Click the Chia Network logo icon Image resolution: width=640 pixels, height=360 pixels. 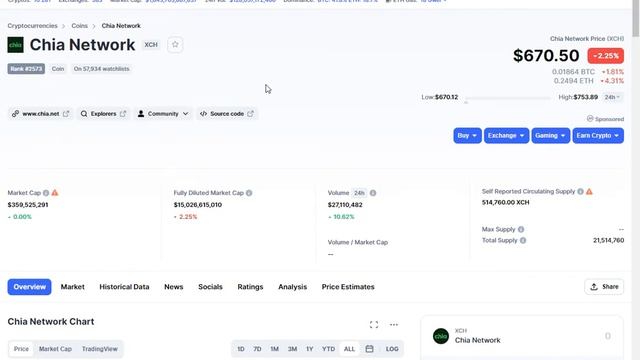[16, 45]
